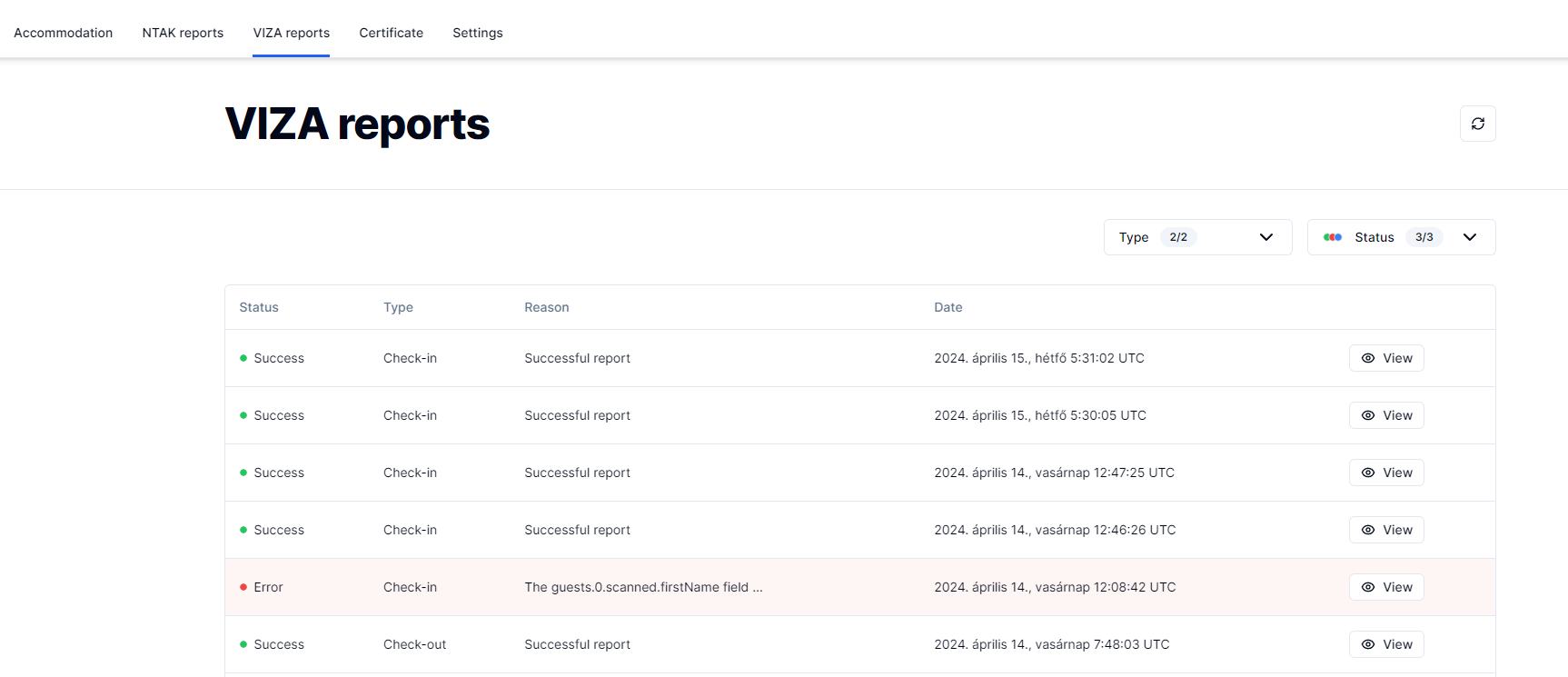
Task: Click the eye icon for 12:47:25 report
Action: [1367, 473]
